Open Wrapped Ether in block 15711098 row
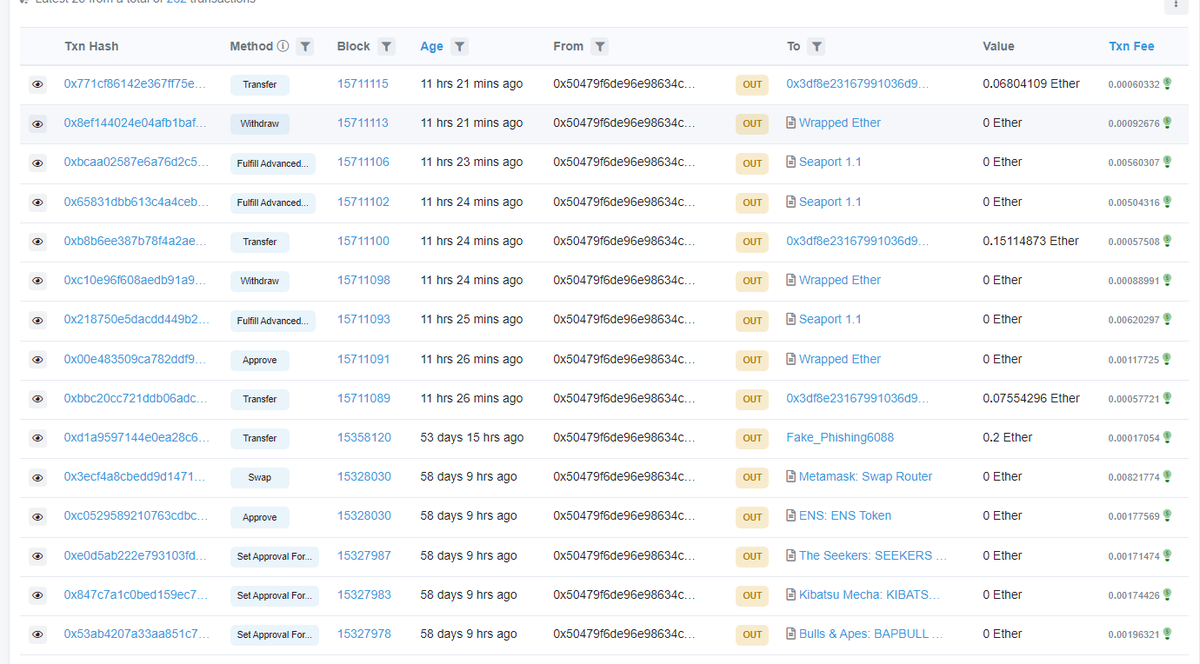This screenshot has width=1200, height=664. coord(840,280)
